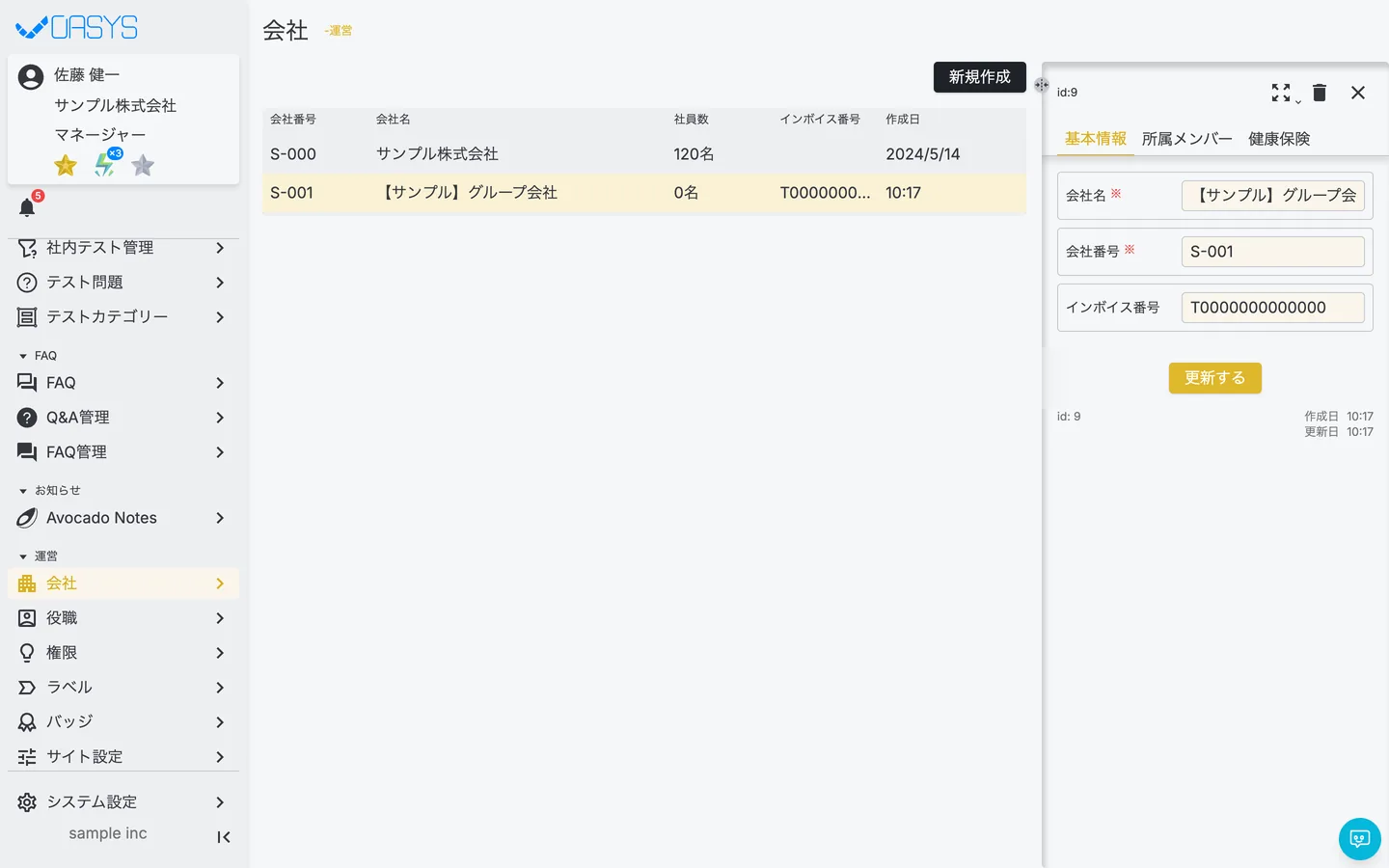The height and width of the screenshot is (868, 1389).
Task: Click the 120名 cell
Action: click(694, 154)
